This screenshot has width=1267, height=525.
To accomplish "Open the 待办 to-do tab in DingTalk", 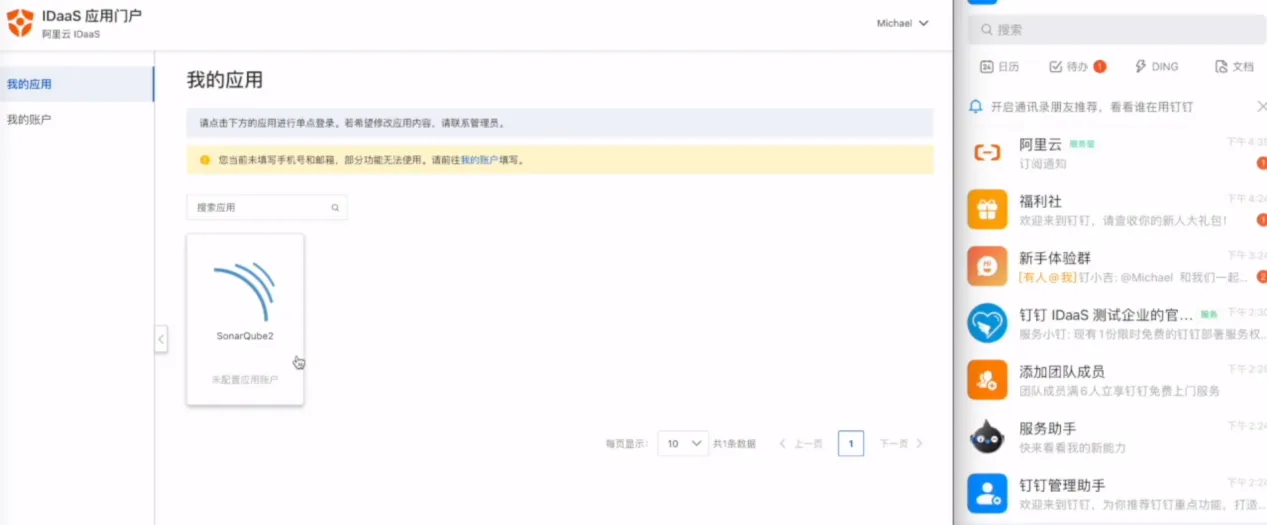I will click(1076, 67).
